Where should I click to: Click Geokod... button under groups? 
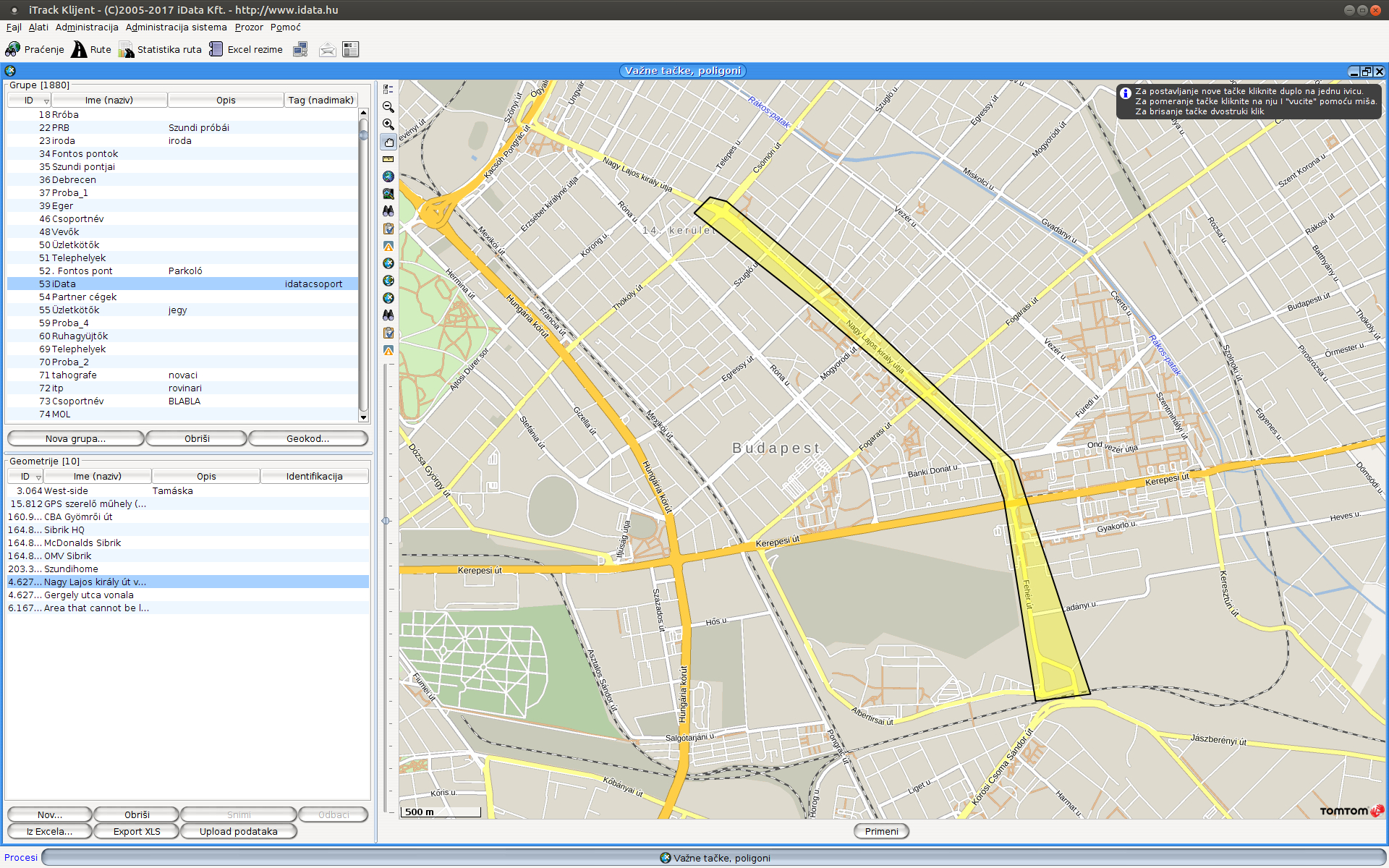[x=307, y=439]
